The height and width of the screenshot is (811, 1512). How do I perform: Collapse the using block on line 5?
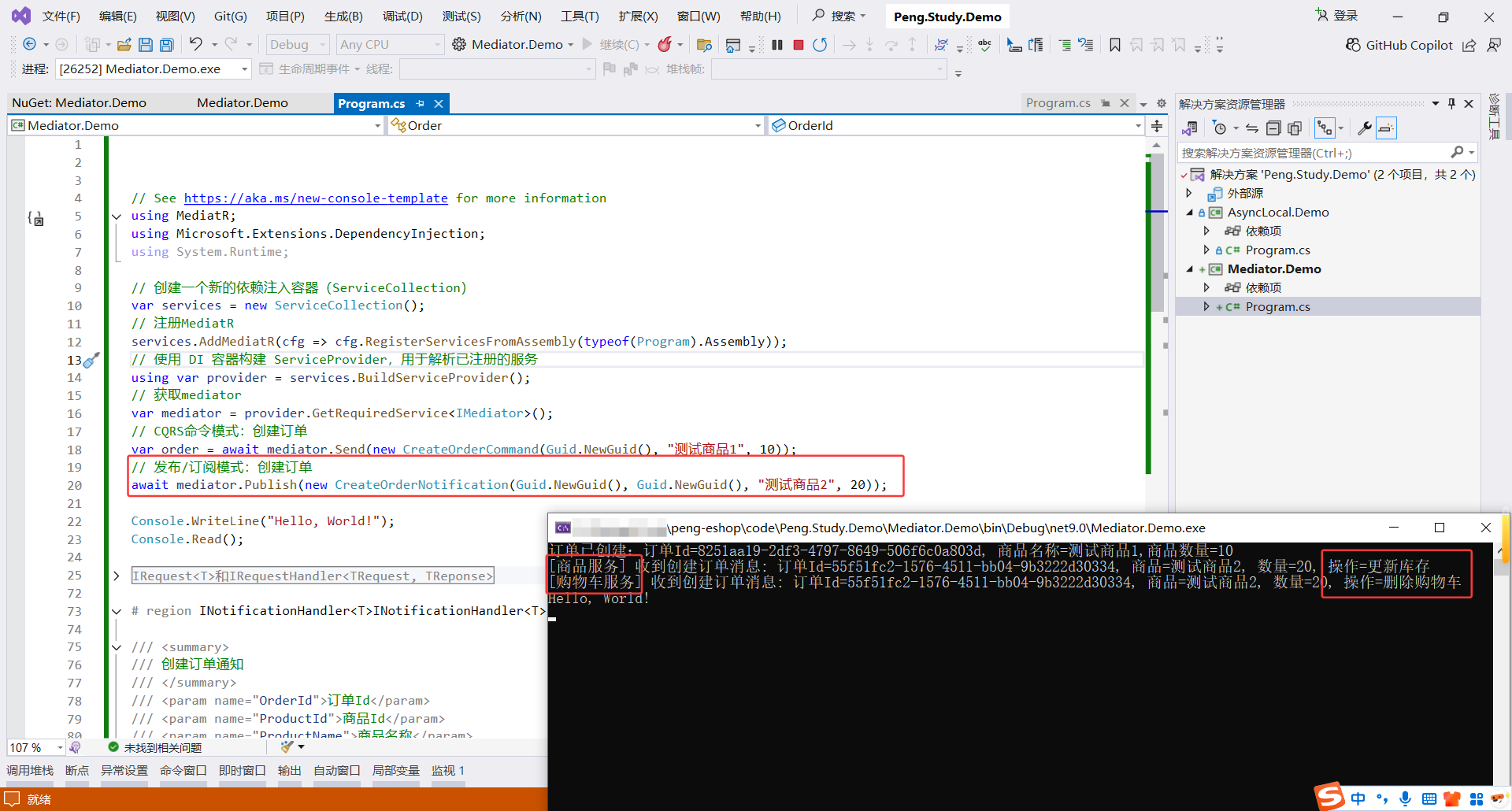(x=117, y=217)
